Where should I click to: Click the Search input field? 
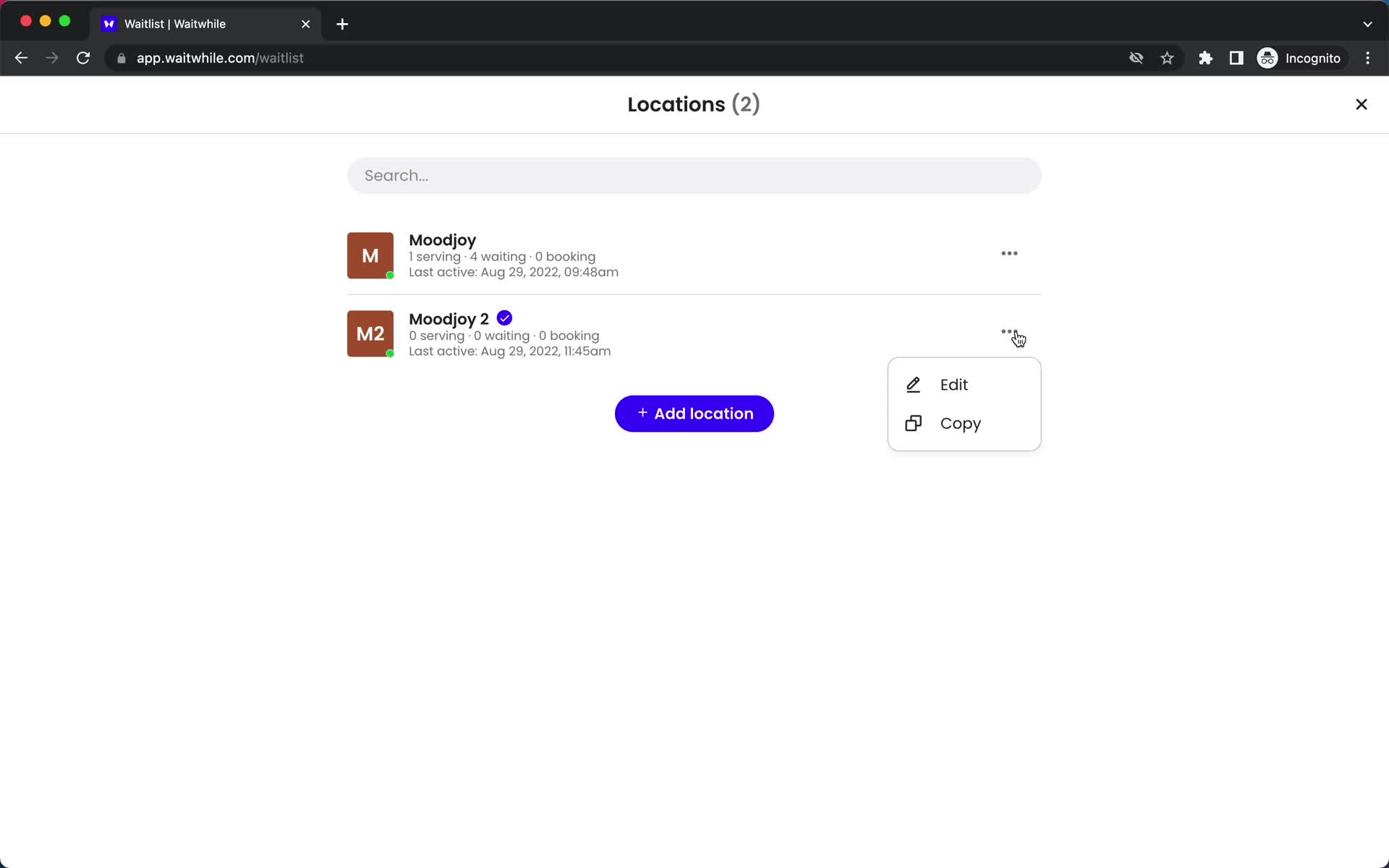(x=694, y=175)
